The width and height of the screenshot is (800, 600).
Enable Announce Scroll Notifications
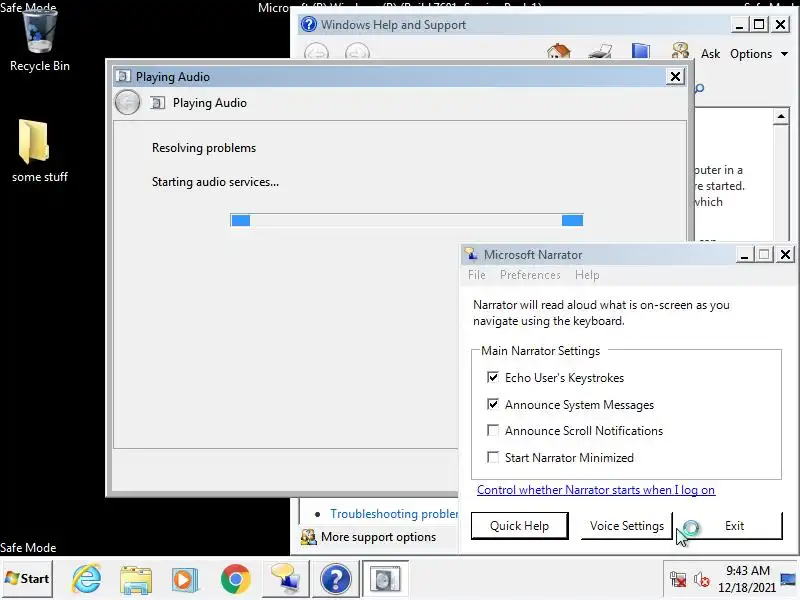click(493, 430)
